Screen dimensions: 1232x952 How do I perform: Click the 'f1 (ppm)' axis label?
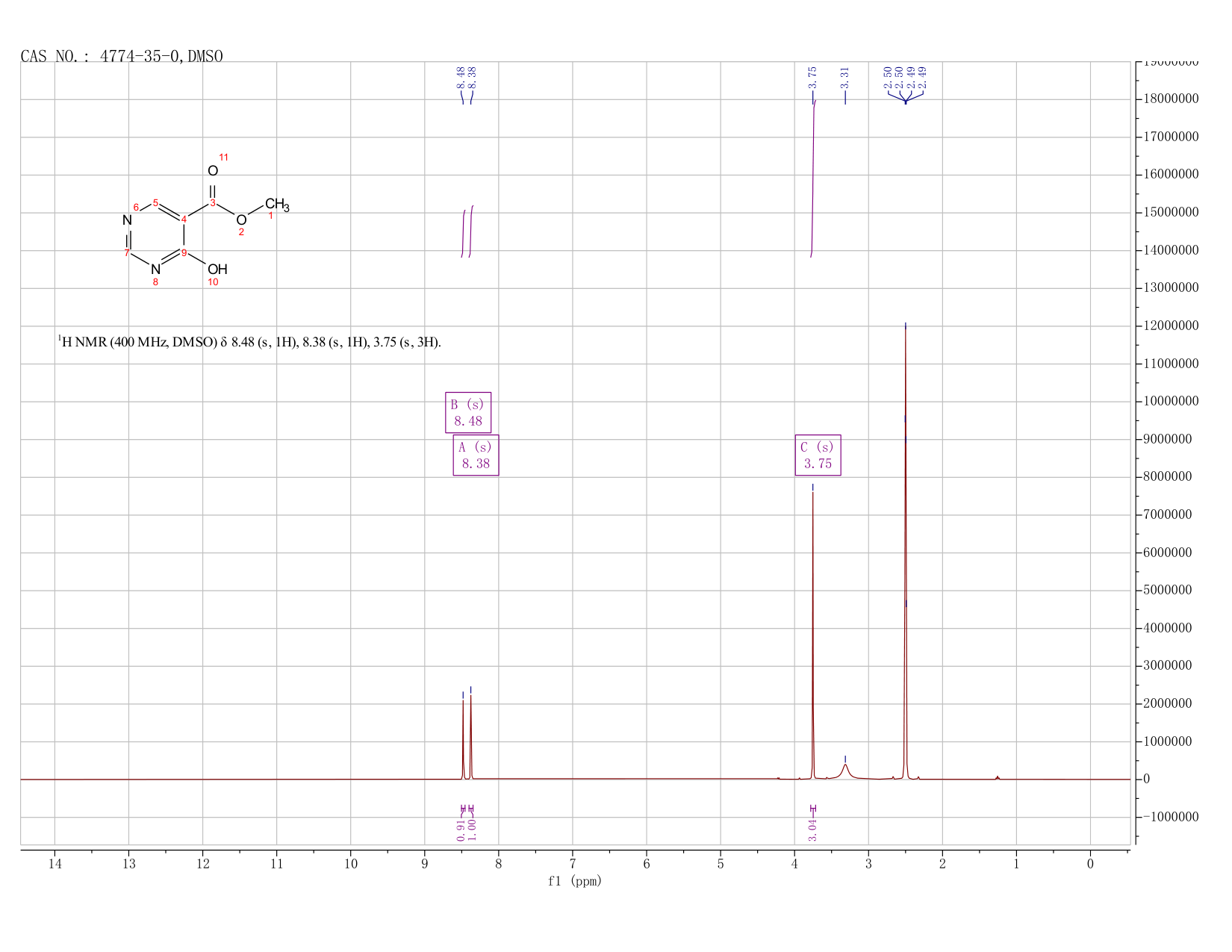point(575,881)
